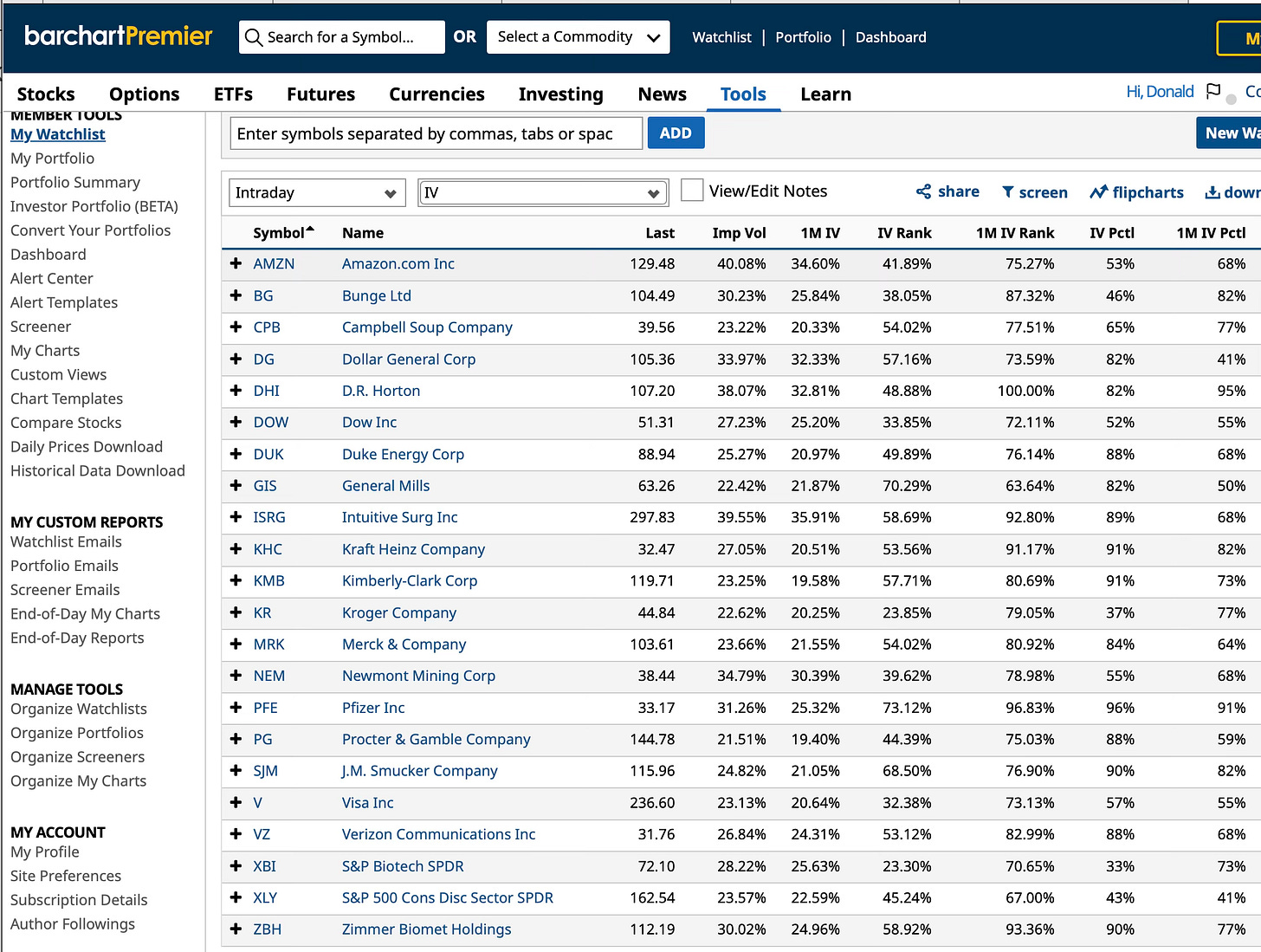This screenshot has height=952, width=1261.
Task: Expand the BG row plus icon
Action: click(x=236, y=295)
